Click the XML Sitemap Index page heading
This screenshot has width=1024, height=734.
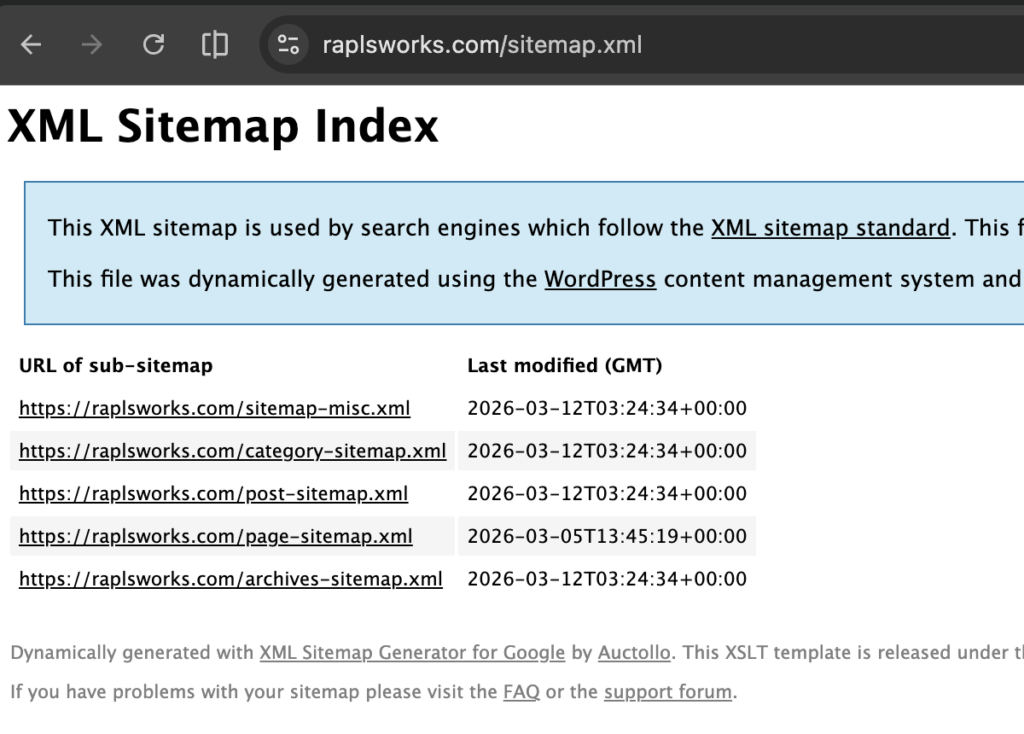222,126
